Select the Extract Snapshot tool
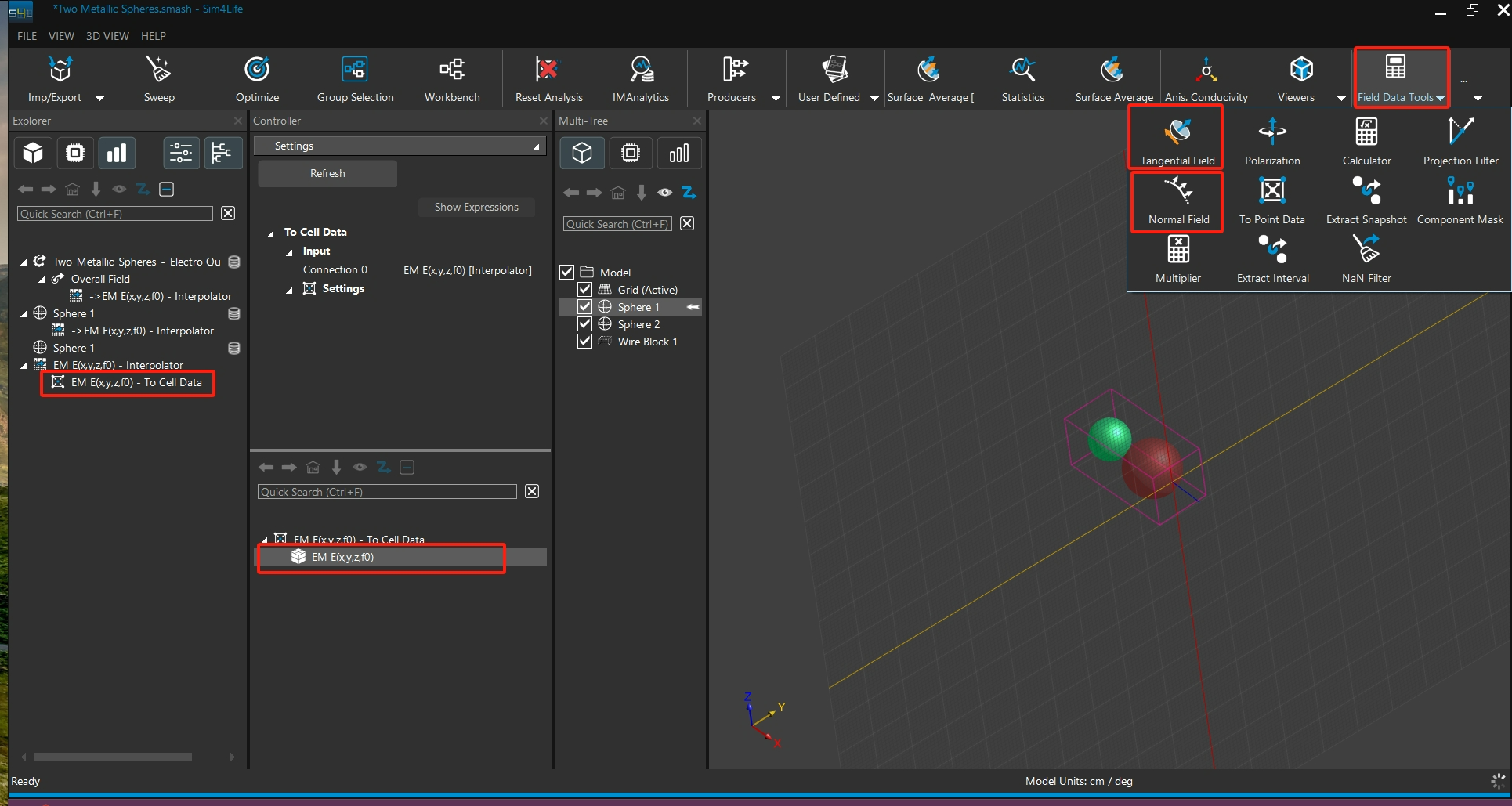Screen dimensions: 1512x806 click(x=1366, y=192)
